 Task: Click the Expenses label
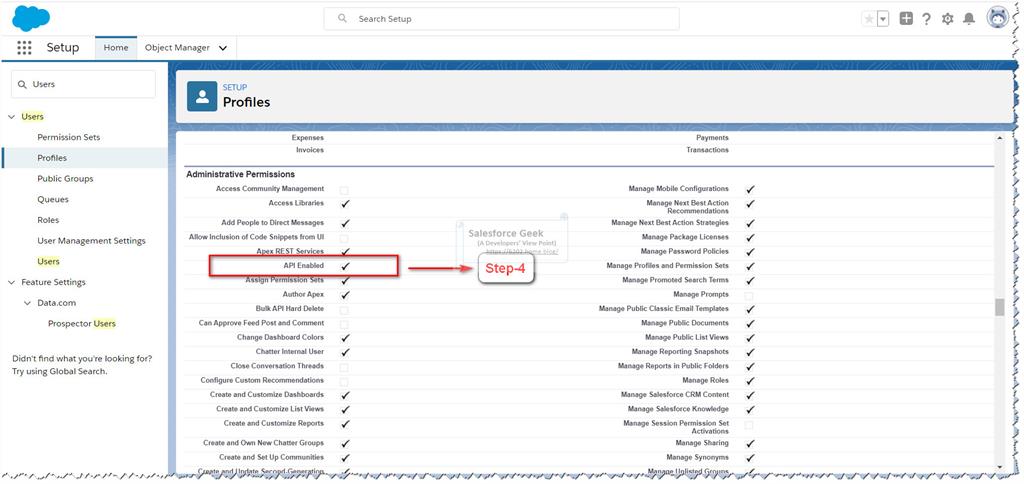click(x=308, y=138)
